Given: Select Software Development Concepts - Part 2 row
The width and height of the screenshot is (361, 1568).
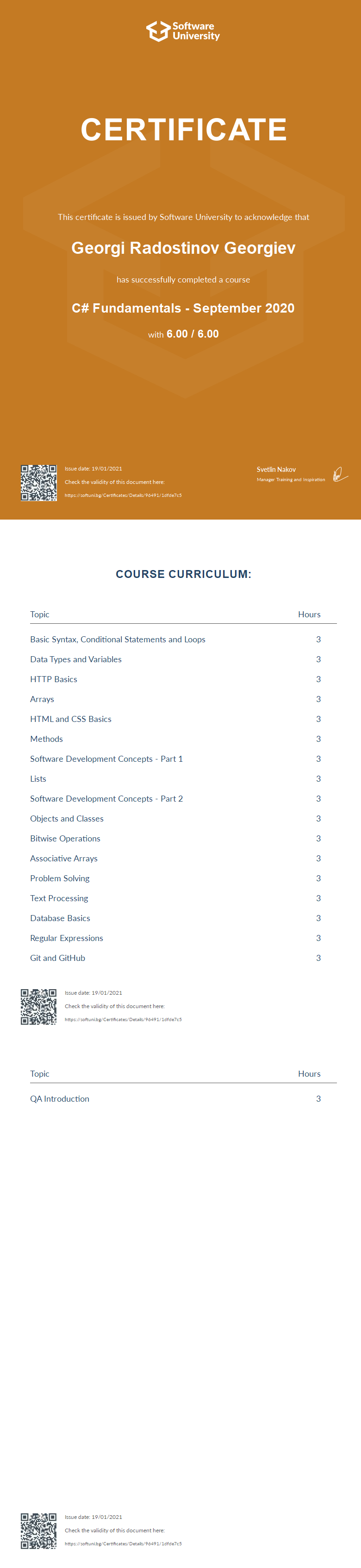Looking at the screenshot, I should click(x=106, y=799).
